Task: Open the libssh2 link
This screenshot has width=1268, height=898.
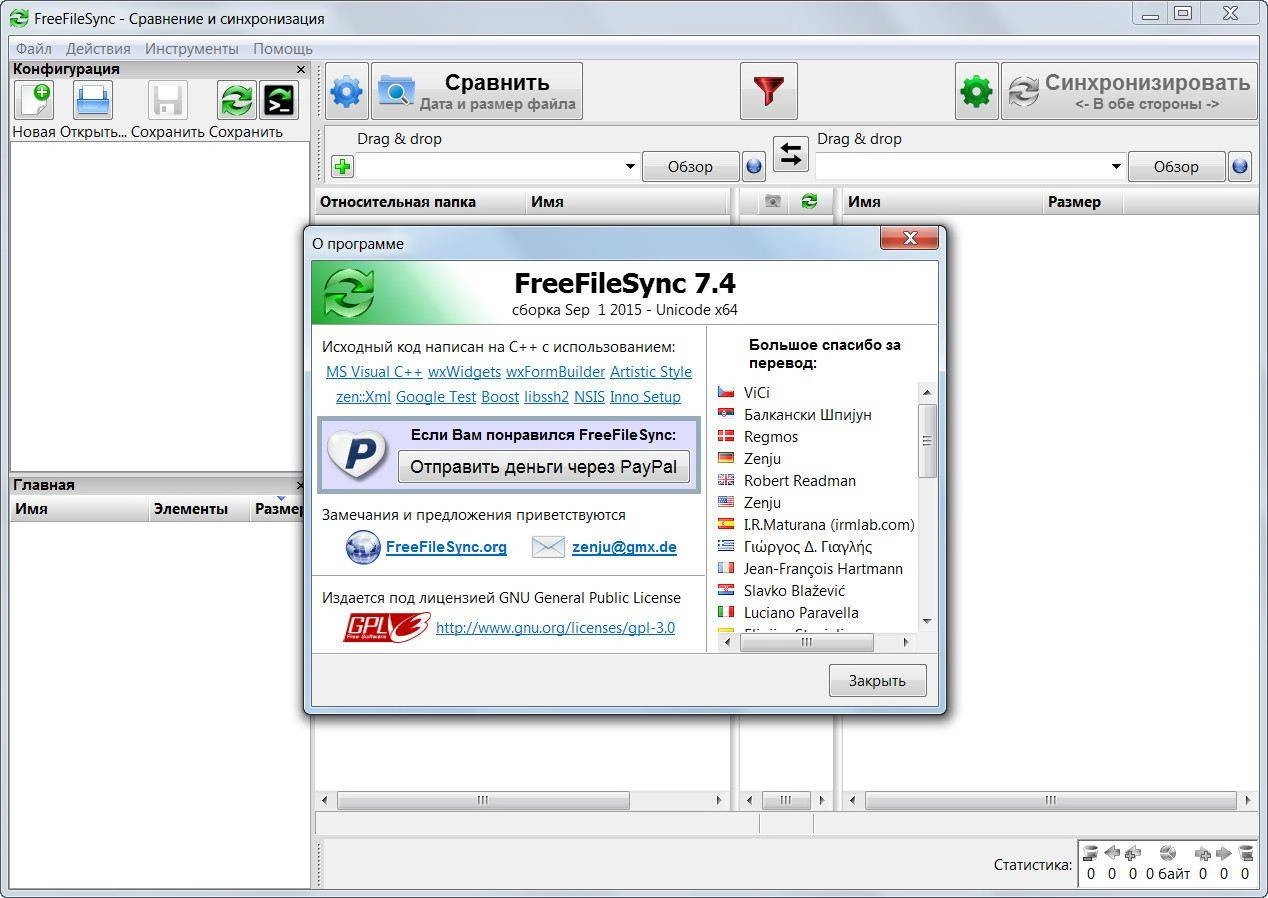Action: pyautogui.click(x=546, y=397)
